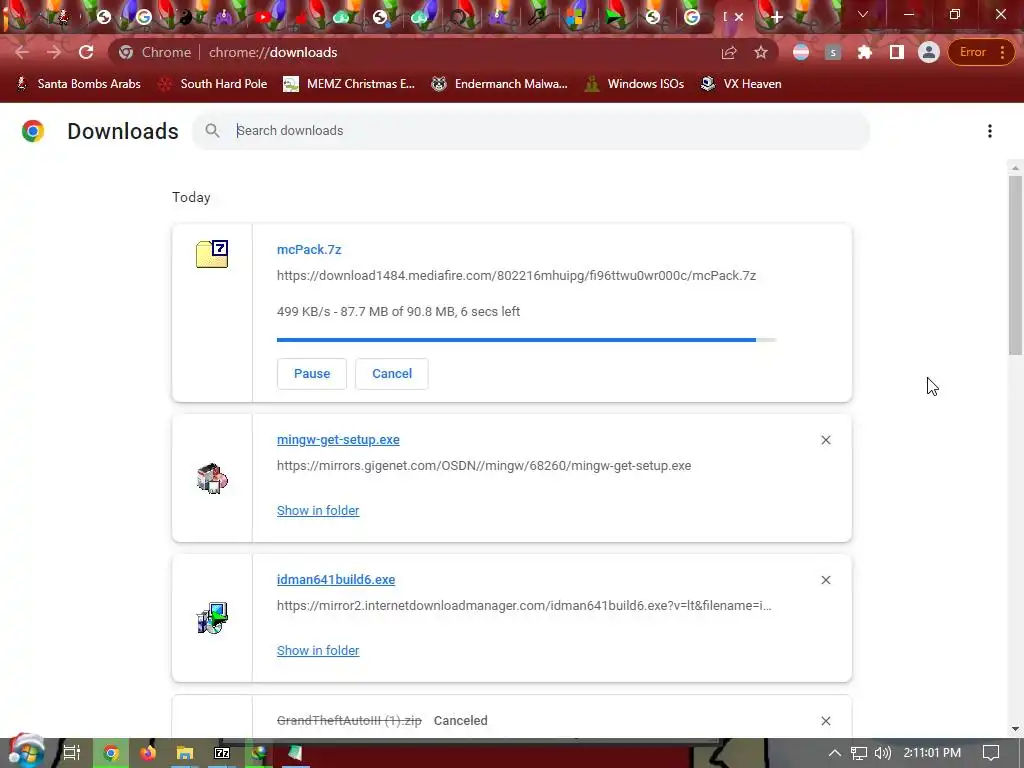Show idman641build6.exe in folder
The image size is (1024, 768).
tap(318, 650)
